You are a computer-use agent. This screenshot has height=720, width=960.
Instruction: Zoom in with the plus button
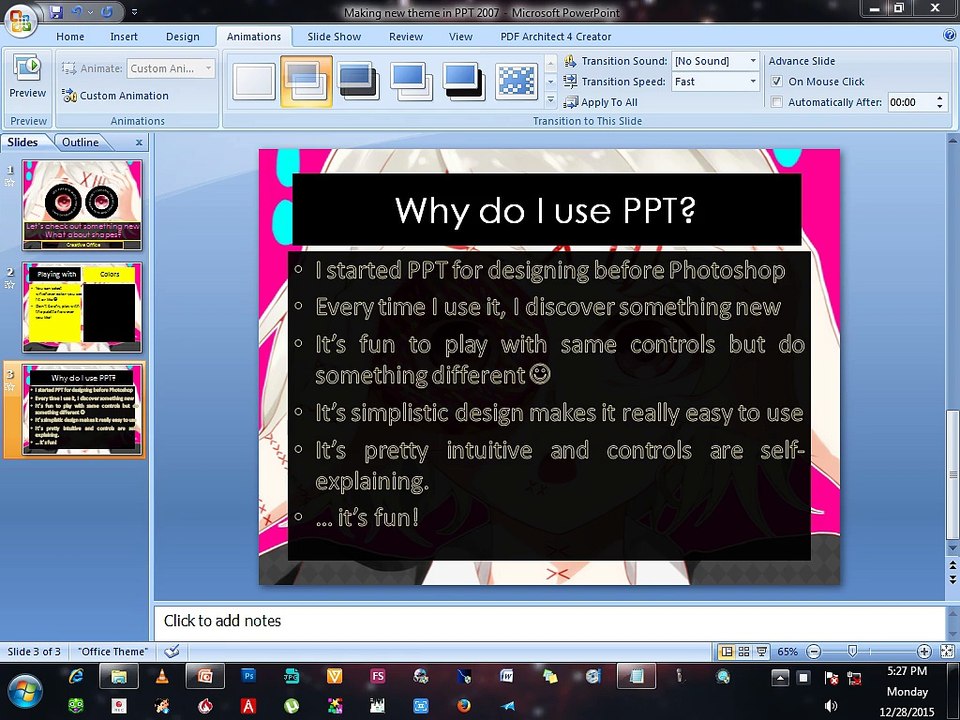point(924,651)
